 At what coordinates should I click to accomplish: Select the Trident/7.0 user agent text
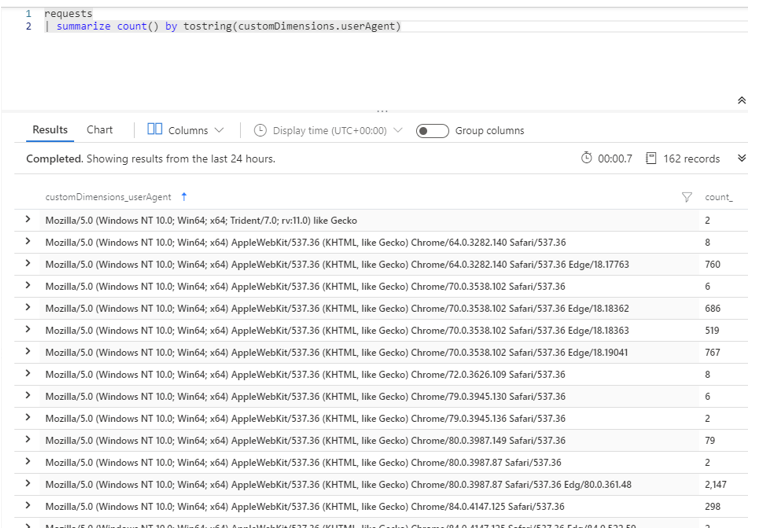[201, 221]
